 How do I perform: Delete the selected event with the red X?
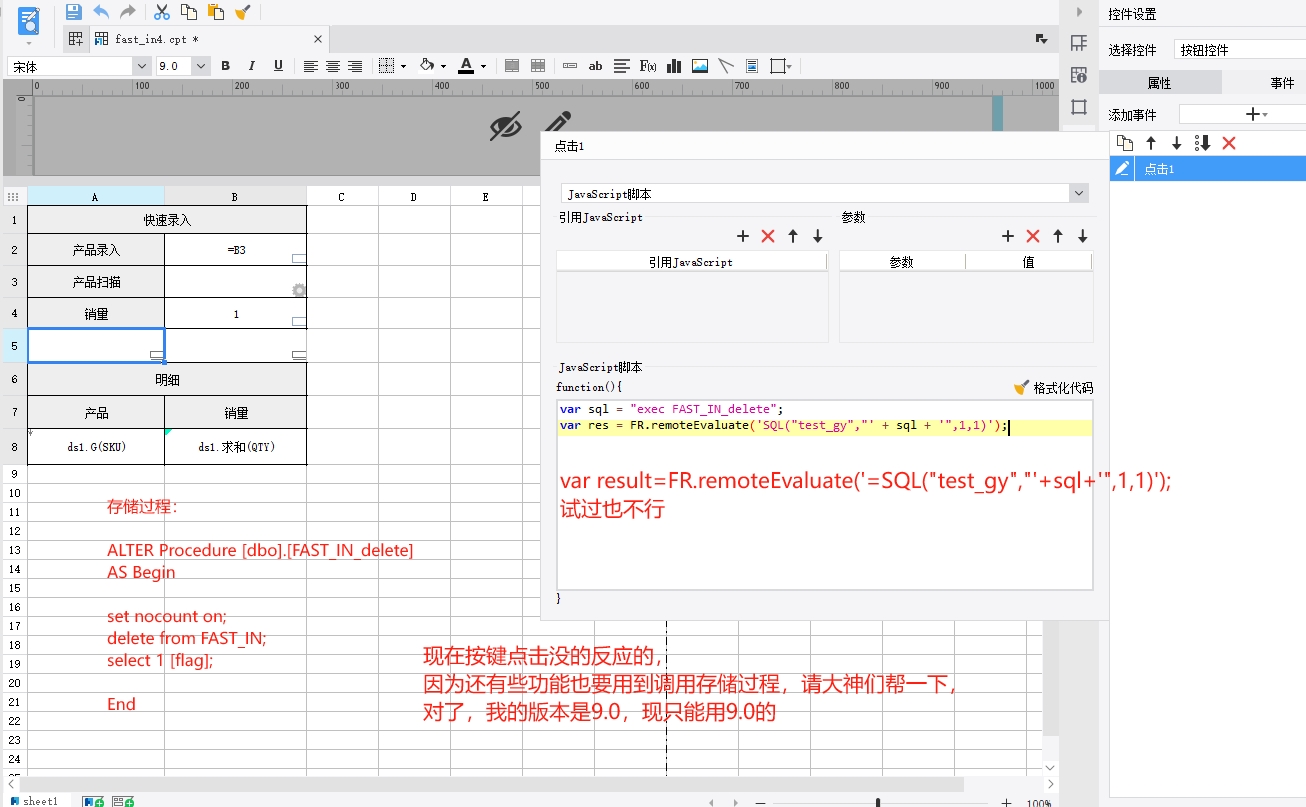(1229, 143)
